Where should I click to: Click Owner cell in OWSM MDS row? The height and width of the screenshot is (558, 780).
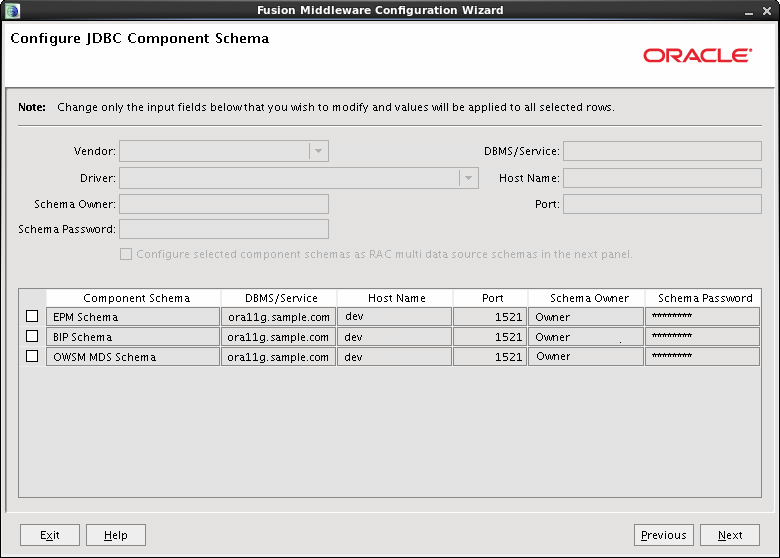click(586, 357)
